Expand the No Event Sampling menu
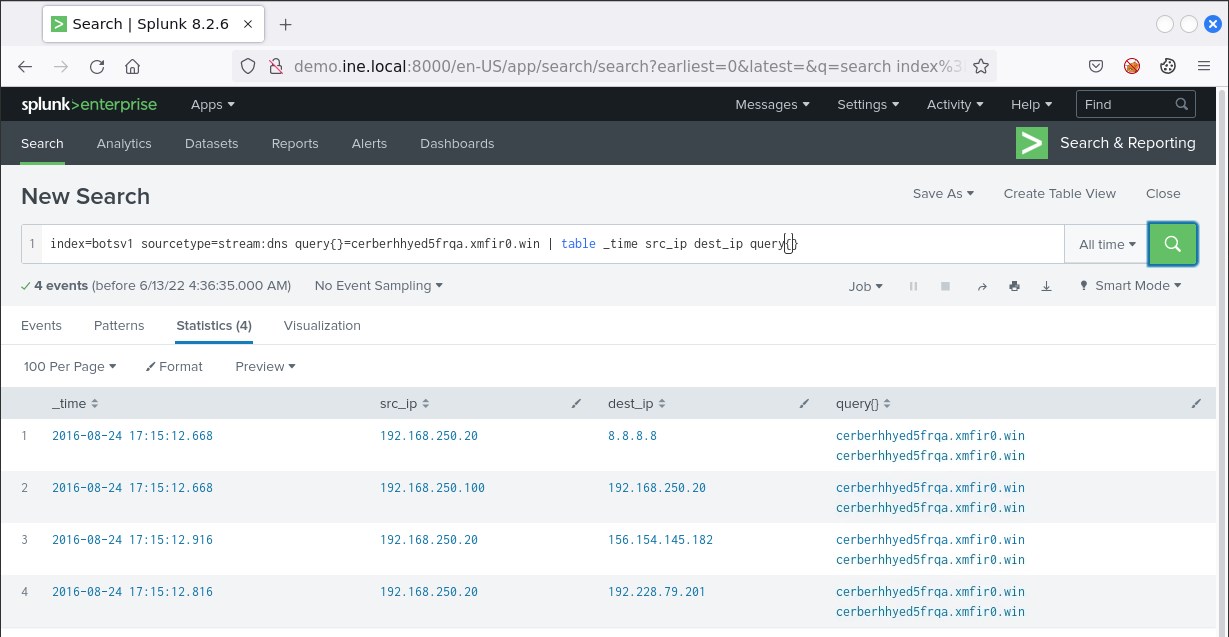Screen dimensions: 1229x637 click(378, 286)
